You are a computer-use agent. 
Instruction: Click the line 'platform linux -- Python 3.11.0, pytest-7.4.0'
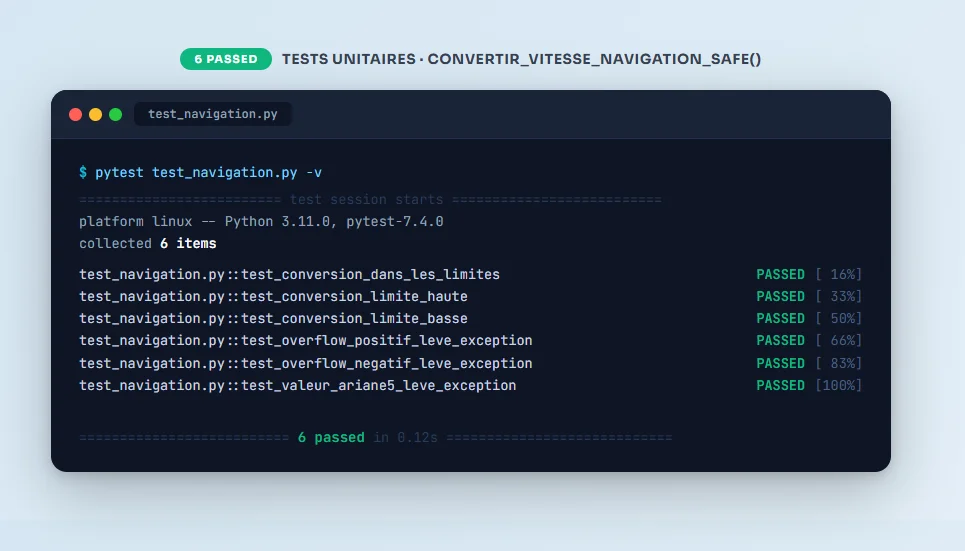click(261, 222)
